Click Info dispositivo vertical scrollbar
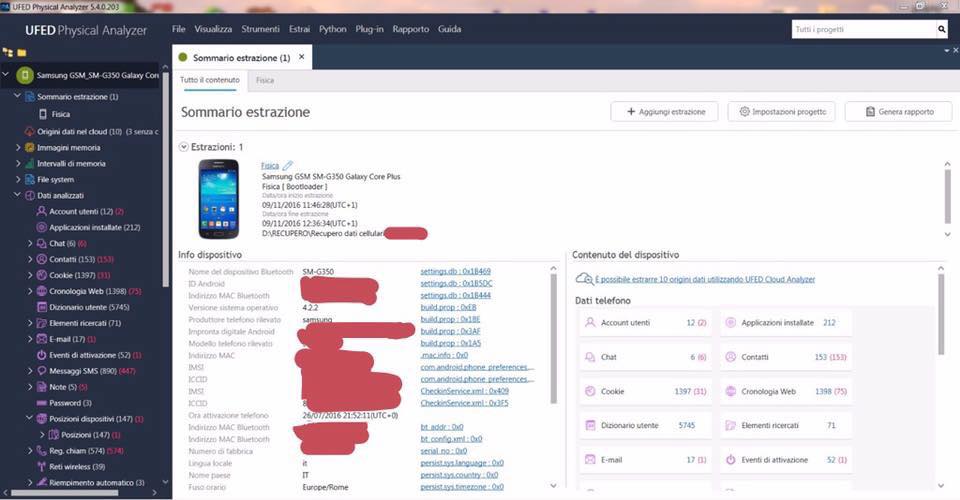 click(553, 339)
